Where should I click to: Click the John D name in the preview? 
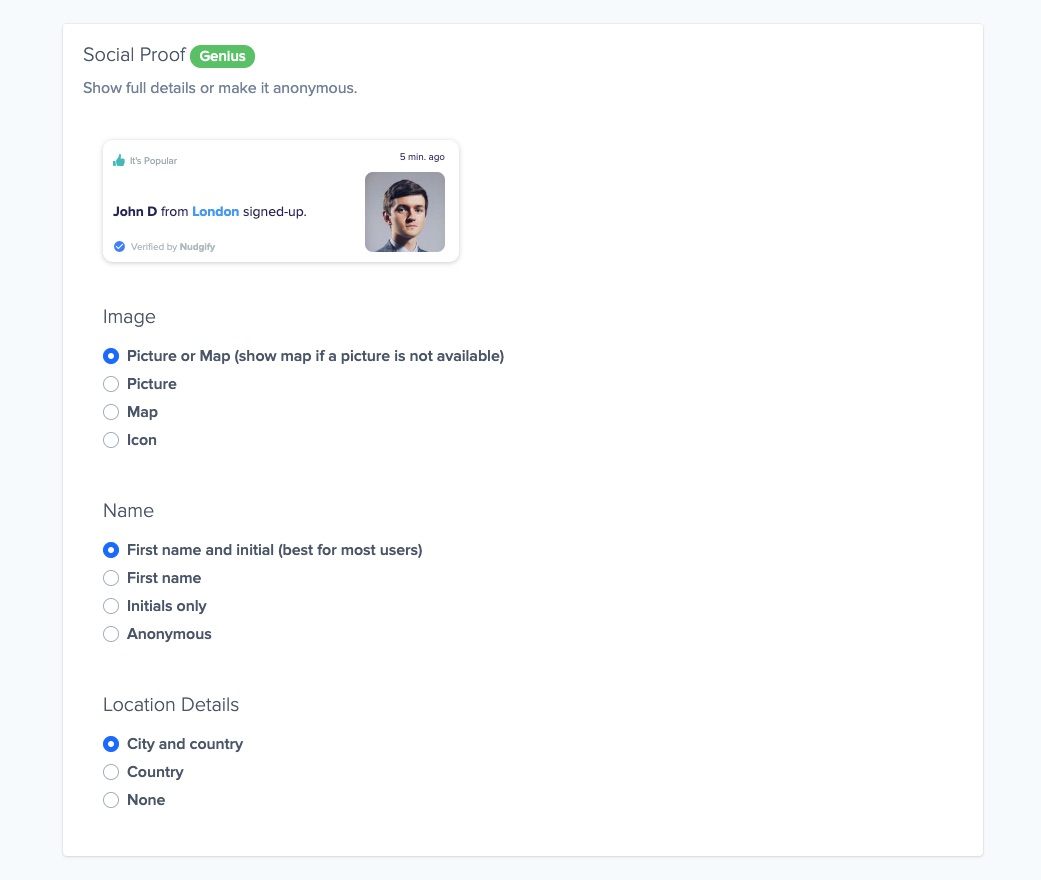(x=135, y=211)
